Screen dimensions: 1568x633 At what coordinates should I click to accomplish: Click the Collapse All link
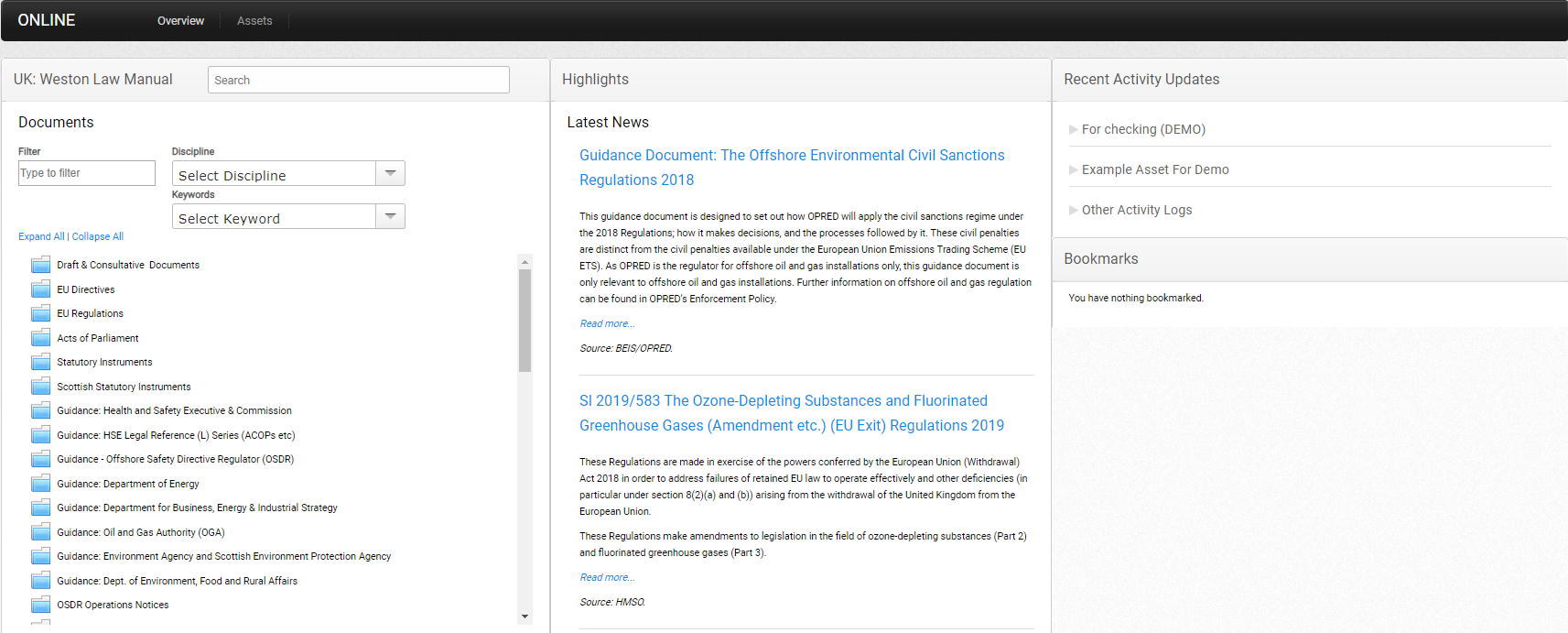click(x=98, y=236)
